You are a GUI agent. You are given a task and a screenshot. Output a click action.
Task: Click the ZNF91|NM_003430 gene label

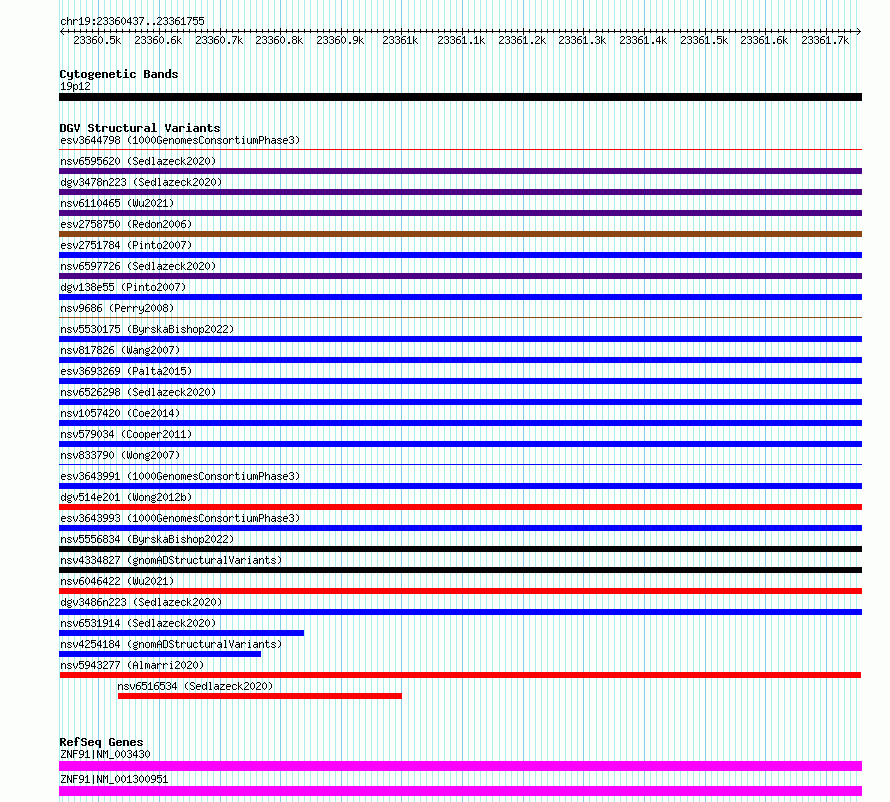105,754
